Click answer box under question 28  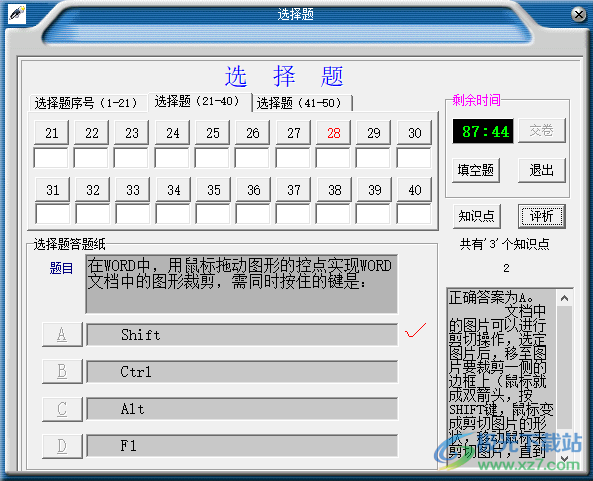pyautogui.click(x=333, y=158)
